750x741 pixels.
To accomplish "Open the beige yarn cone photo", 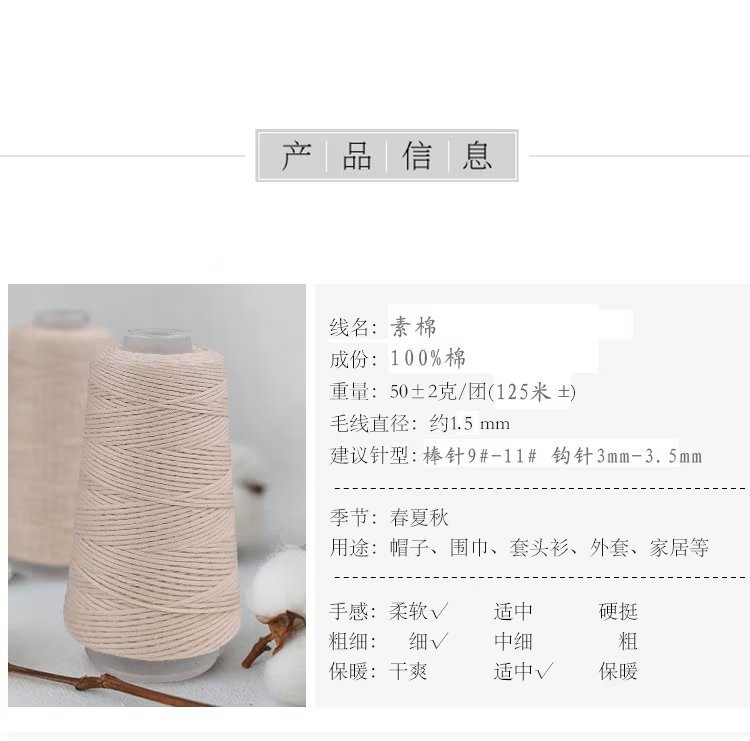I will coord(157,495).
